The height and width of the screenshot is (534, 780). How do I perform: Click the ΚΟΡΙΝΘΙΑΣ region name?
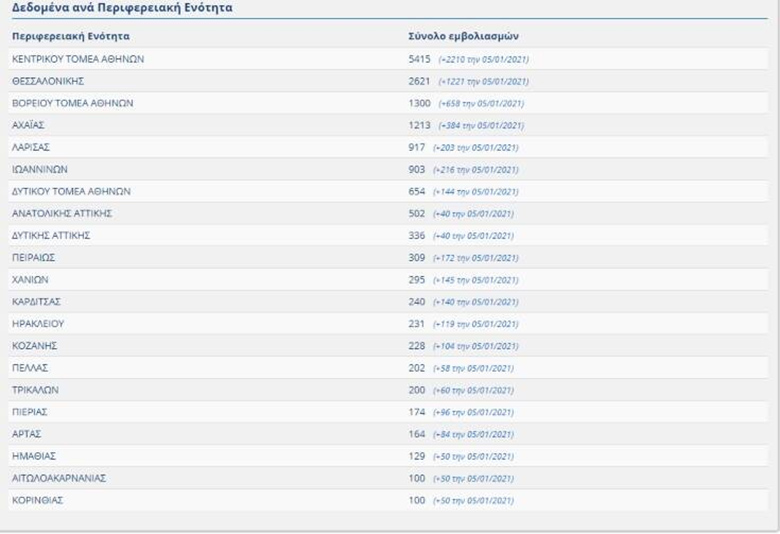tap(37, 500)
